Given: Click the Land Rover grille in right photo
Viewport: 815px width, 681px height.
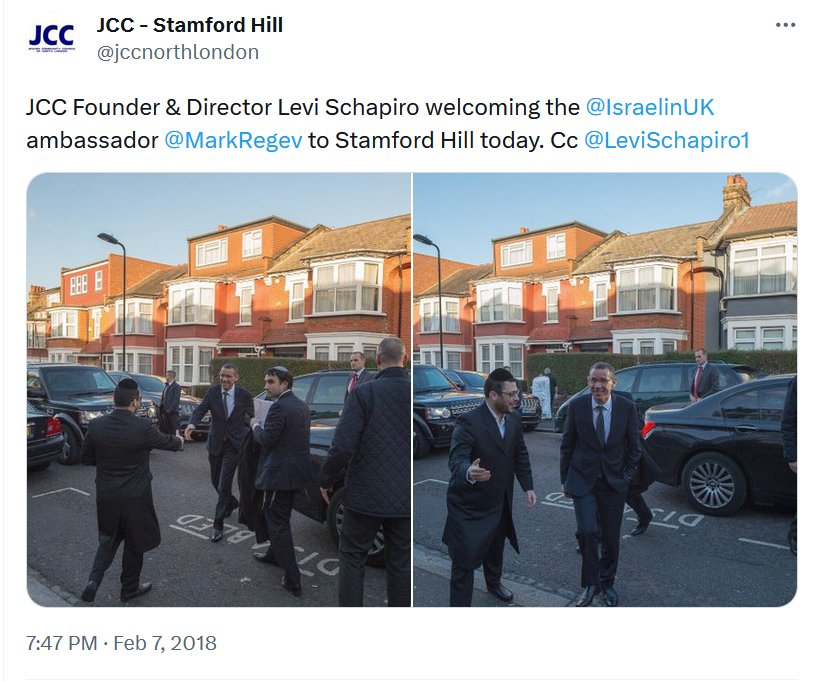Looking at the screenshot, I should [x=469, y=406].
